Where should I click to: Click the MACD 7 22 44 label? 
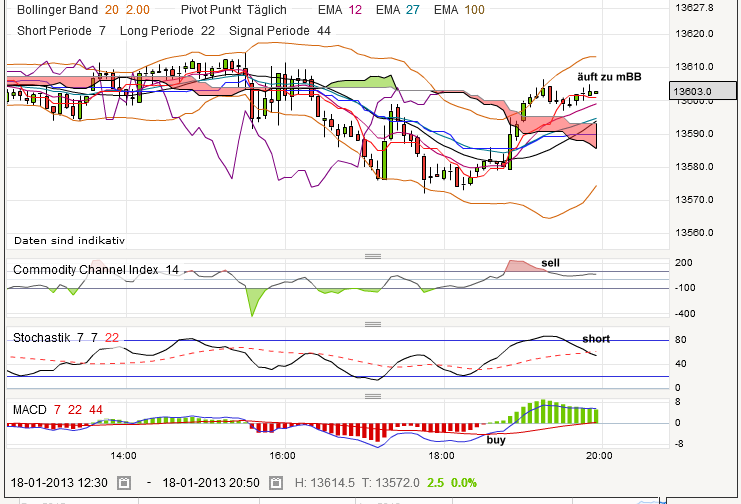click(58, 410)
